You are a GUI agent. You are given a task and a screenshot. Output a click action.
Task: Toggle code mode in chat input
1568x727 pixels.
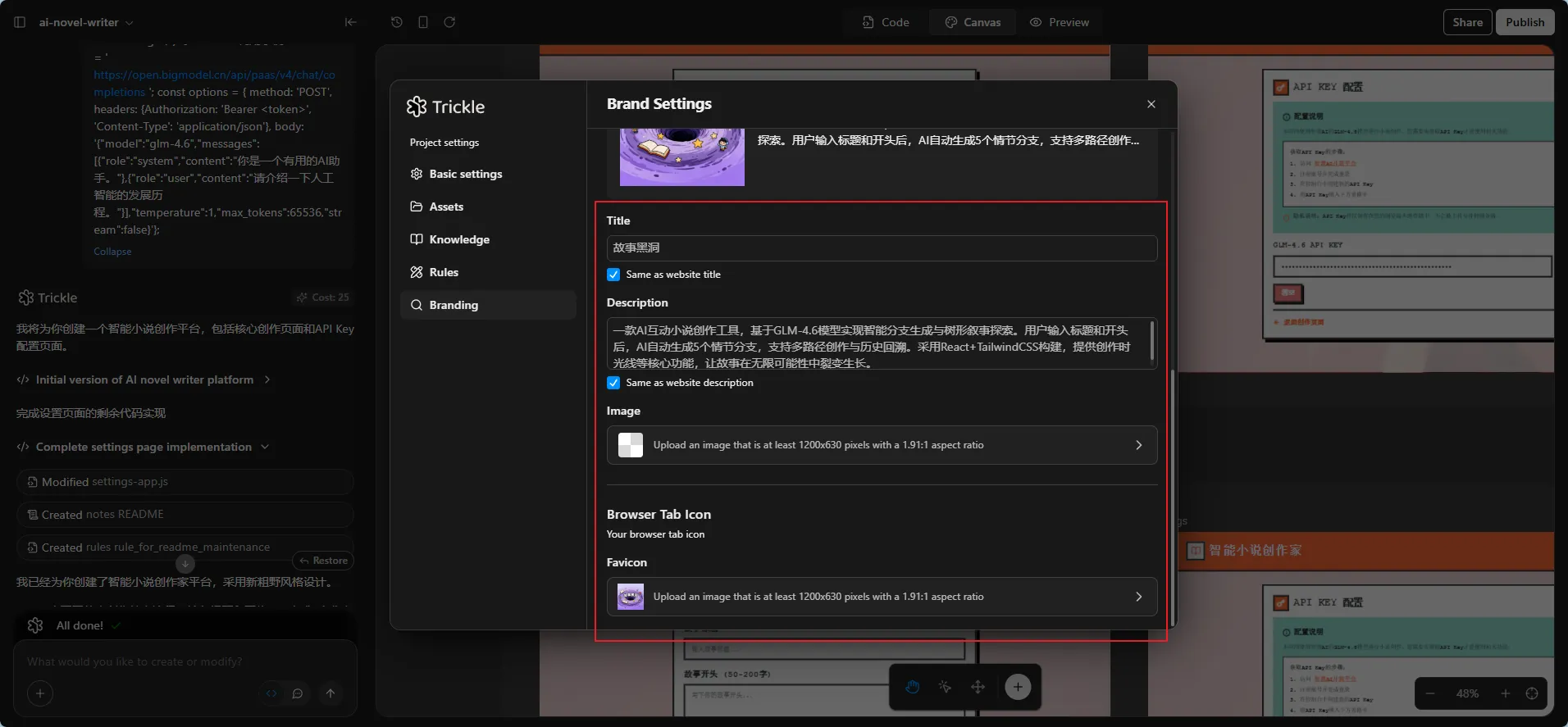(271, 693)
